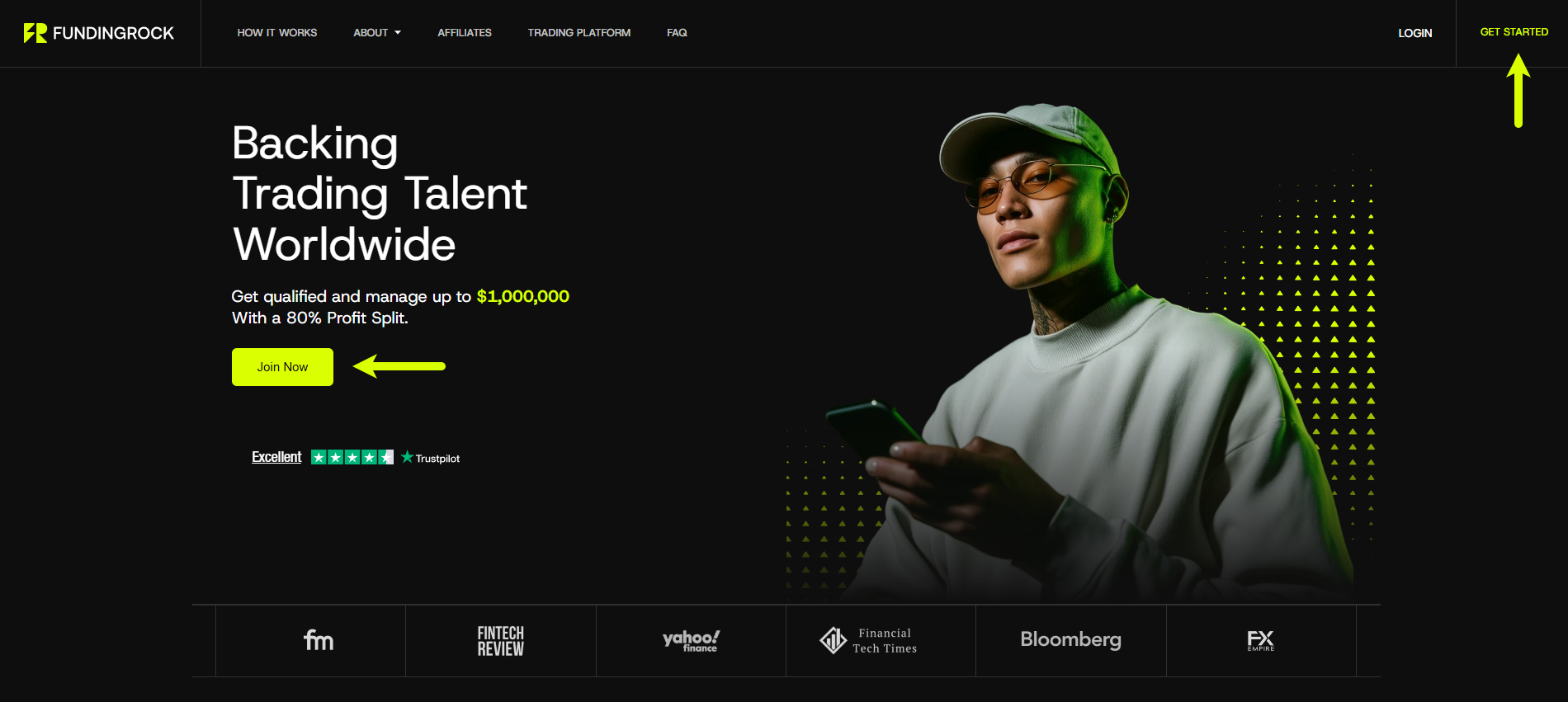1568x702 pixels.
Task: Click the Get Started button
Action: pos(1514,32)
